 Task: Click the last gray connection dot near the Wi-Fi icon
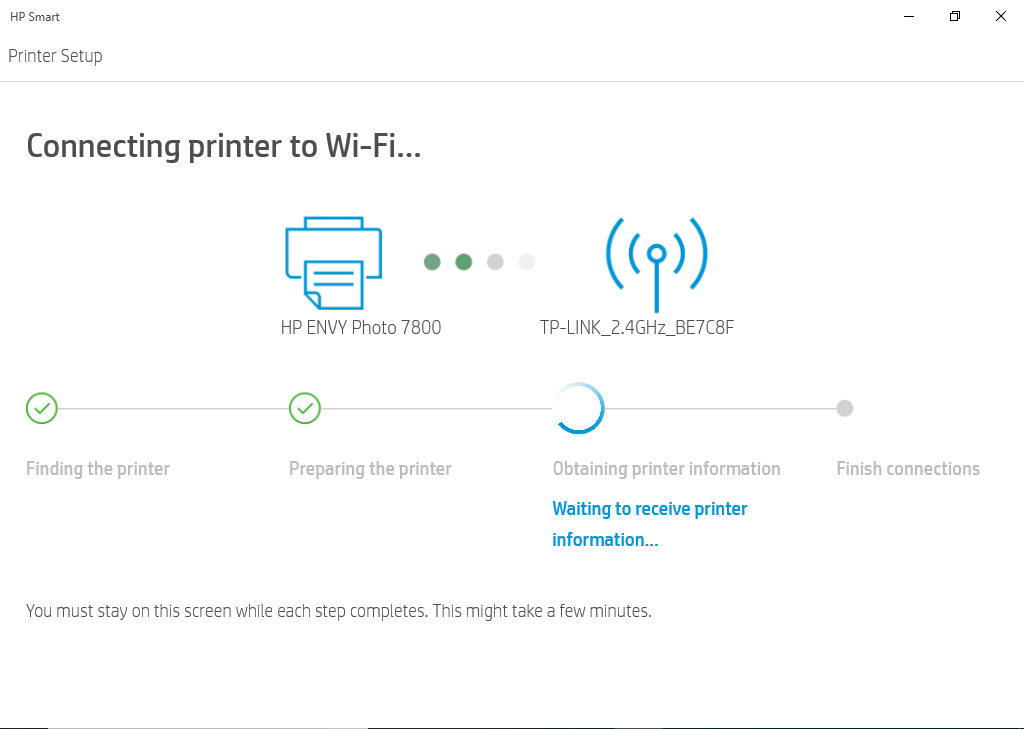[x=526, y=261]
